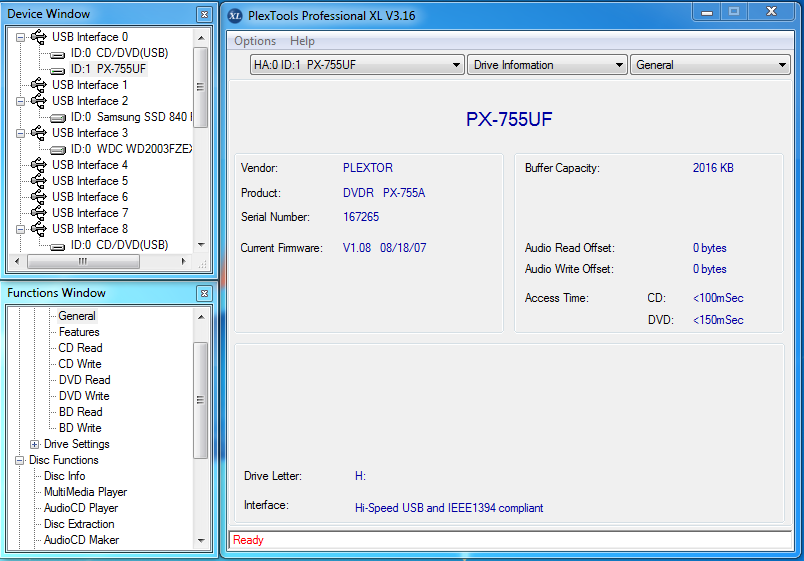Expand the Drive Settings node
804x561 pixels.
pyautogui.click(x=34, y=444)
